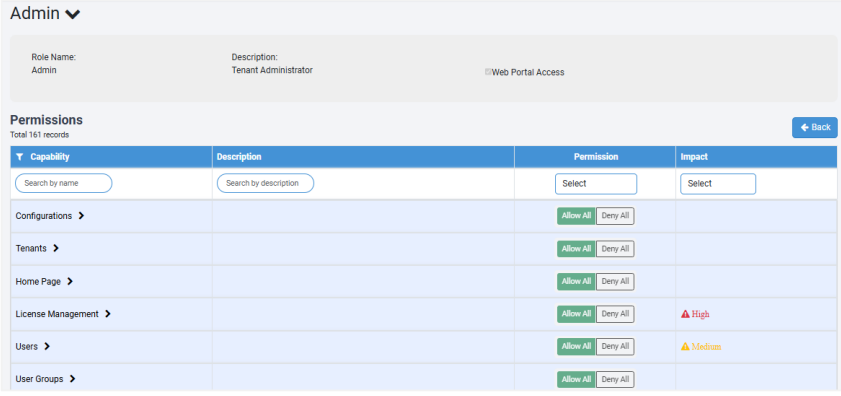Screen dimensions: 841x396
Task: Deny All permissions for Configurations
Action: point(615,216)
